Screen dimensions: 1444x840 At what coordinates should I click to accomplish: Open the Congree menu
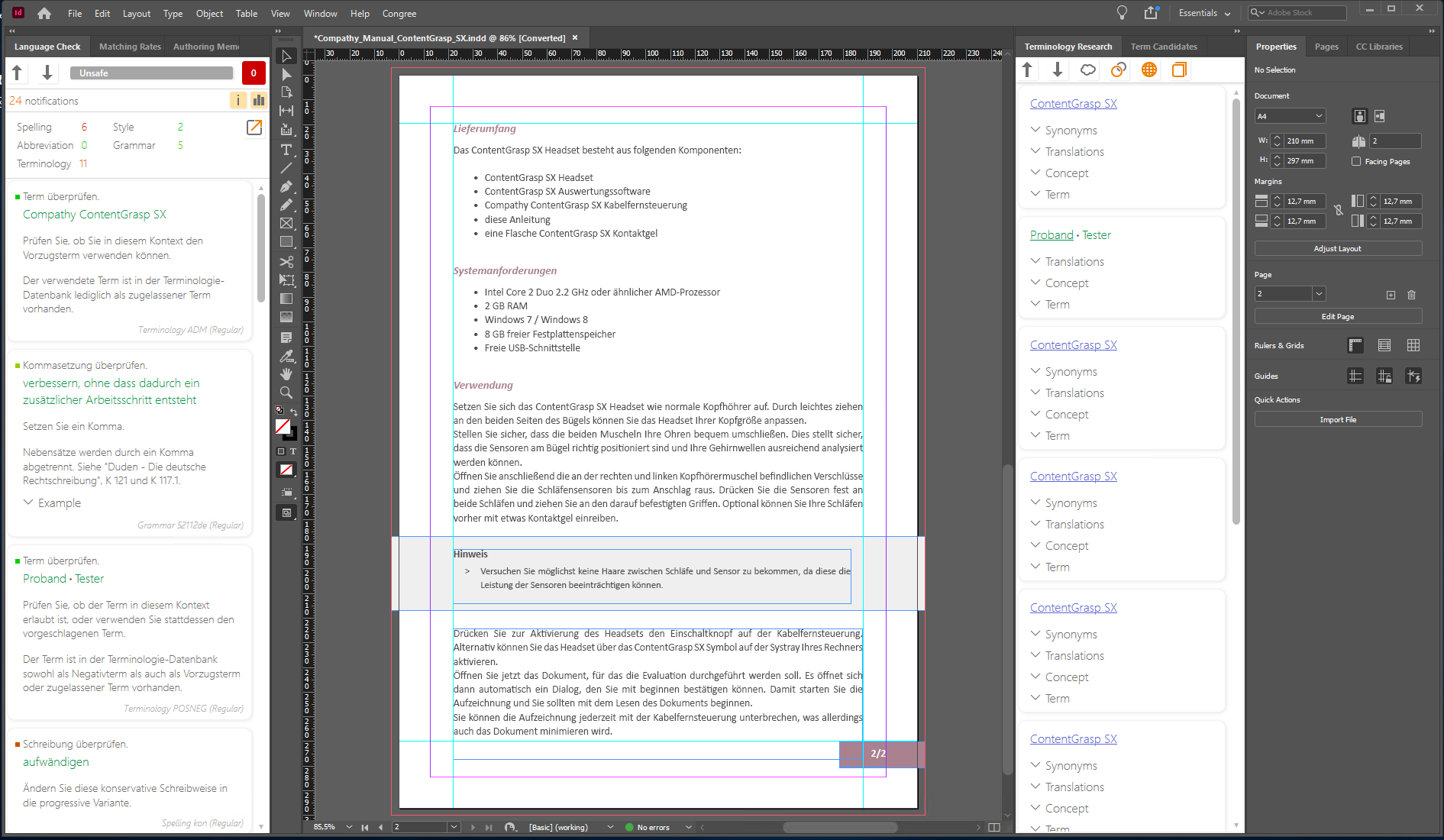pyautogui.click(x=399, y=14)
